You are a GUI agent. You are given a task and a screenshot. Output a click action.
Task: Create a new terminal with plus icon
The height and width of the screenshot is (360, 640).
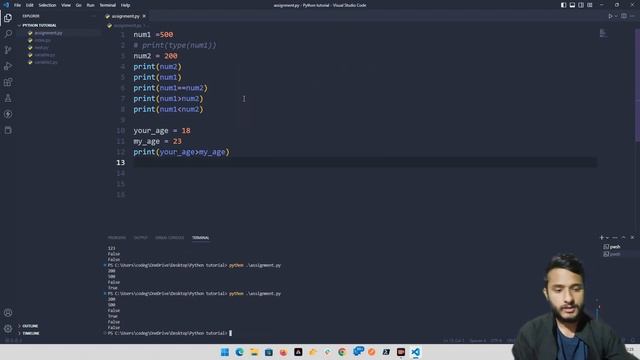click(x=601, y=238)
